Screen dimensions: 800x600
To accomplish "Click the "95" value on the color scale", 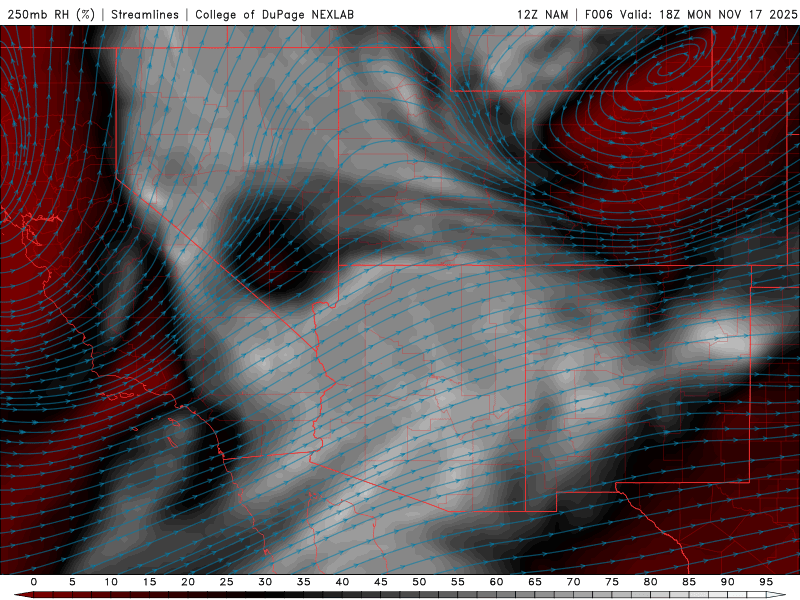I will click(x=766, y=582).
